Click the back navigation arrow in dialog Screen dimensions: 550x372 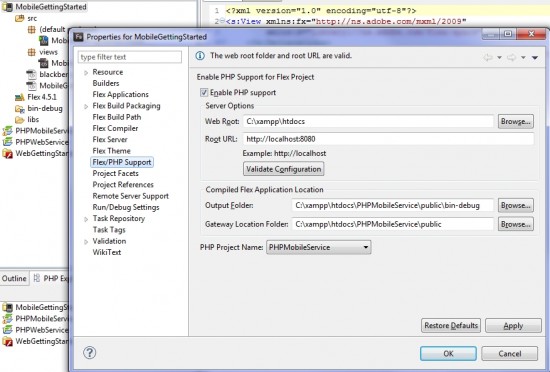488,57
